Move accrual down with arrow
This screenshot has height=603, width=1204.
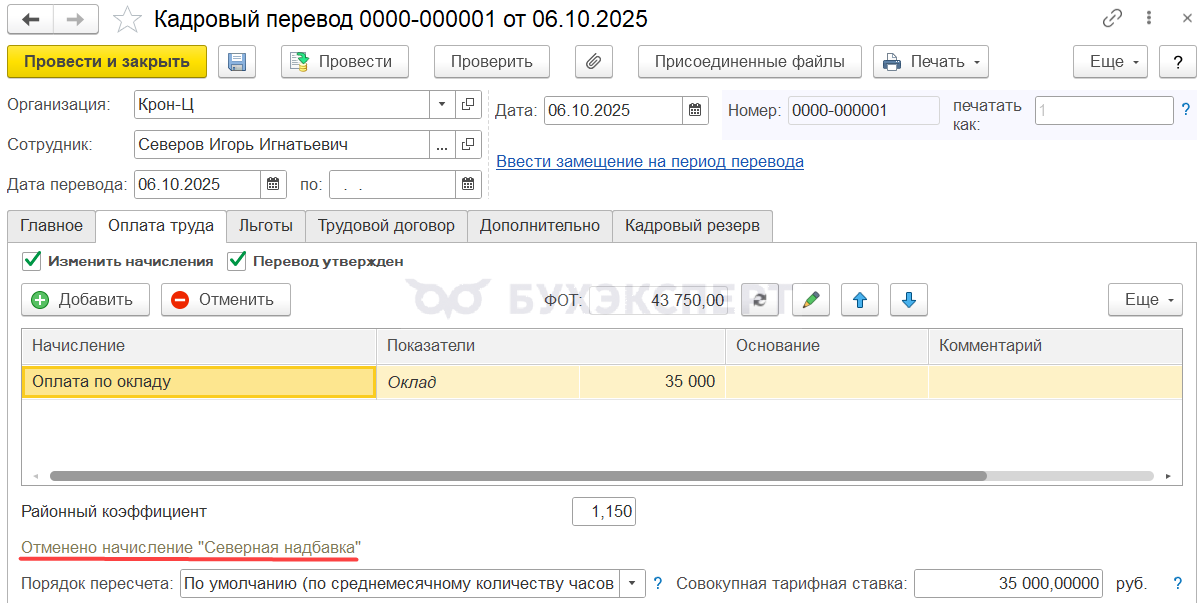point(909,300)
